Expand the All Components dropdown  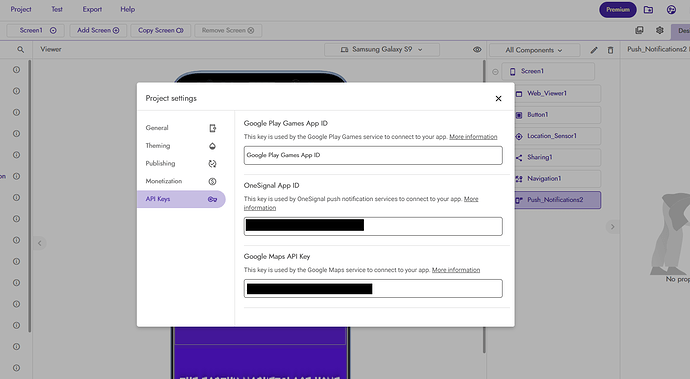534,50
